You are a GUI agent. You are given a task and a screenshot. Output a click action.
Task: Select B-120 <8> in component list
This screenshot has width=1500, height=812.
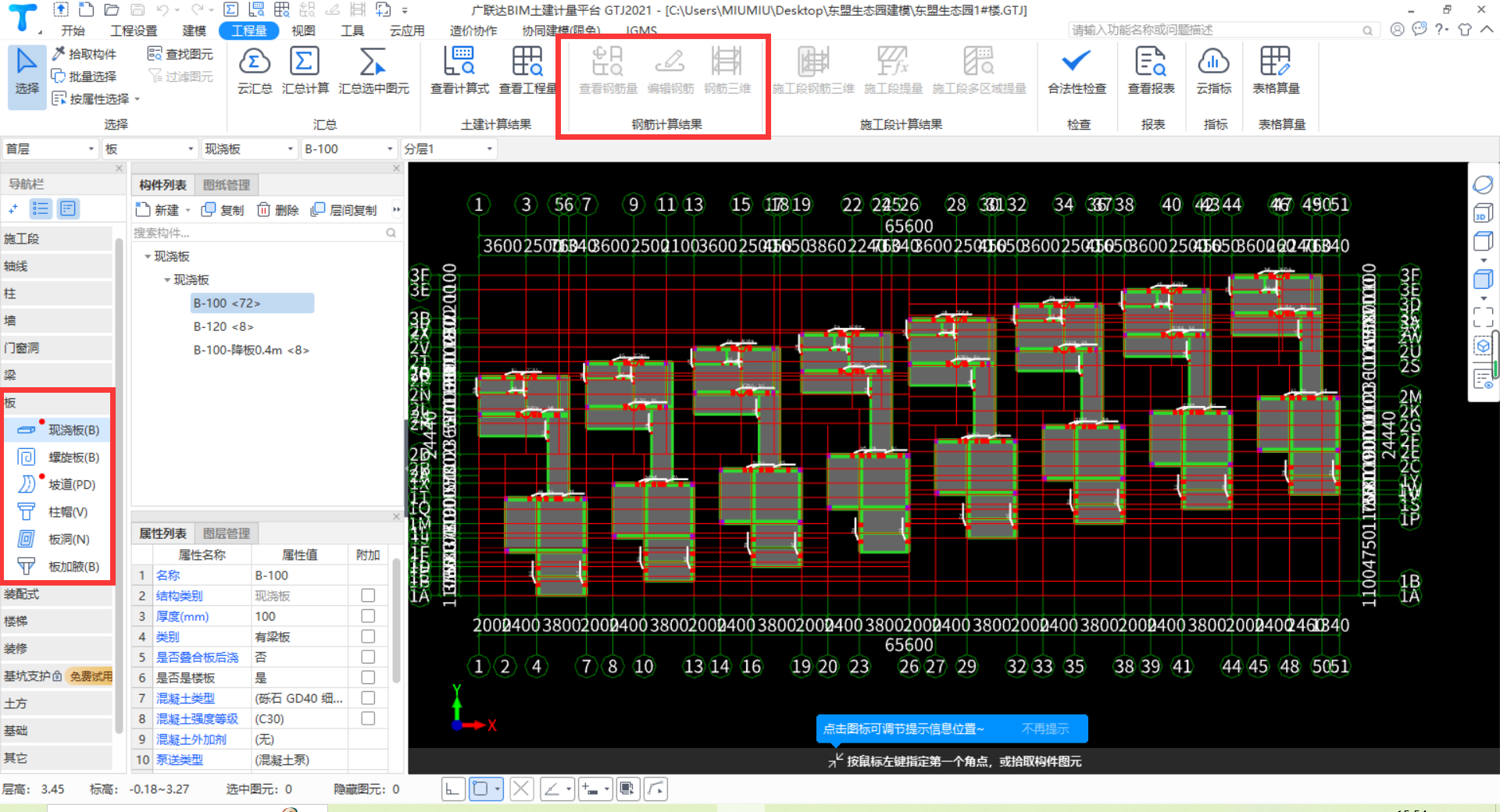click(223, 326)
